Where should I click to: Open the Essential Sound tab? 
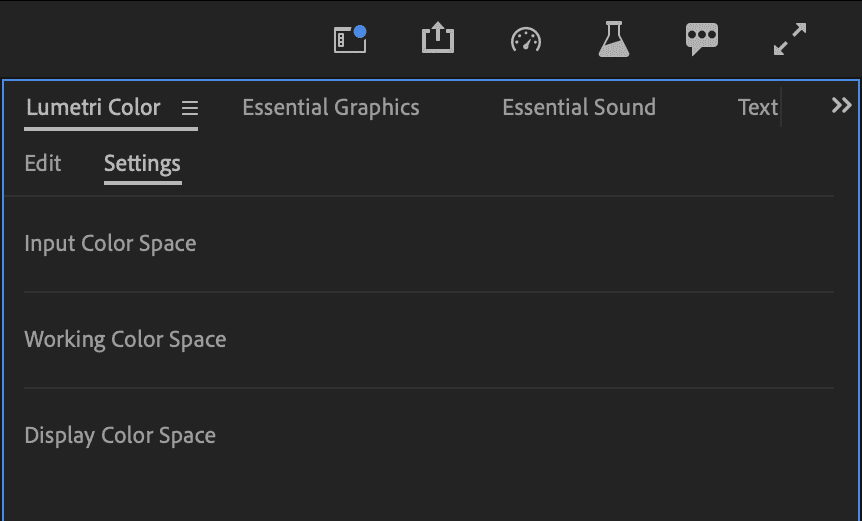pos(579,108)
